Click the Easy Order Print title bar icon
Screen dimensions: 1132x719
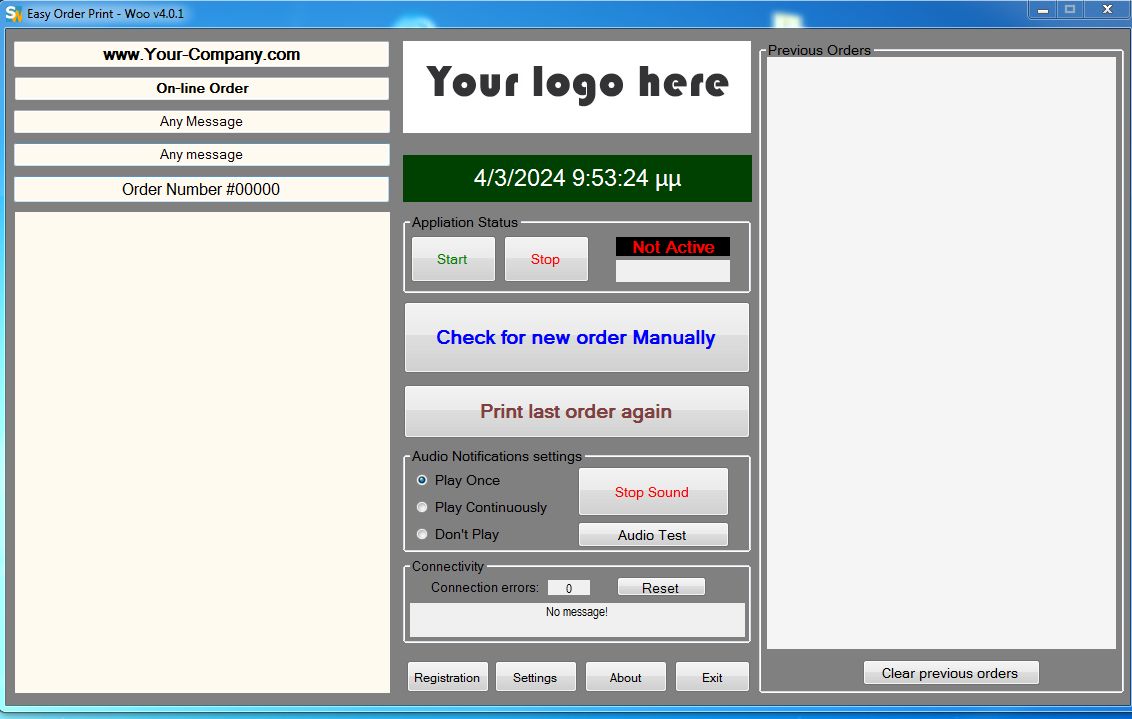click(x=12, y=11)
